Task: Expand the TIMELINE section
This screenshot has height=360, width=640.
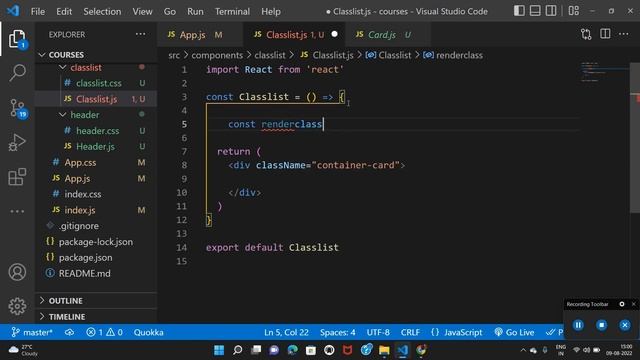Action: (96, 317)
